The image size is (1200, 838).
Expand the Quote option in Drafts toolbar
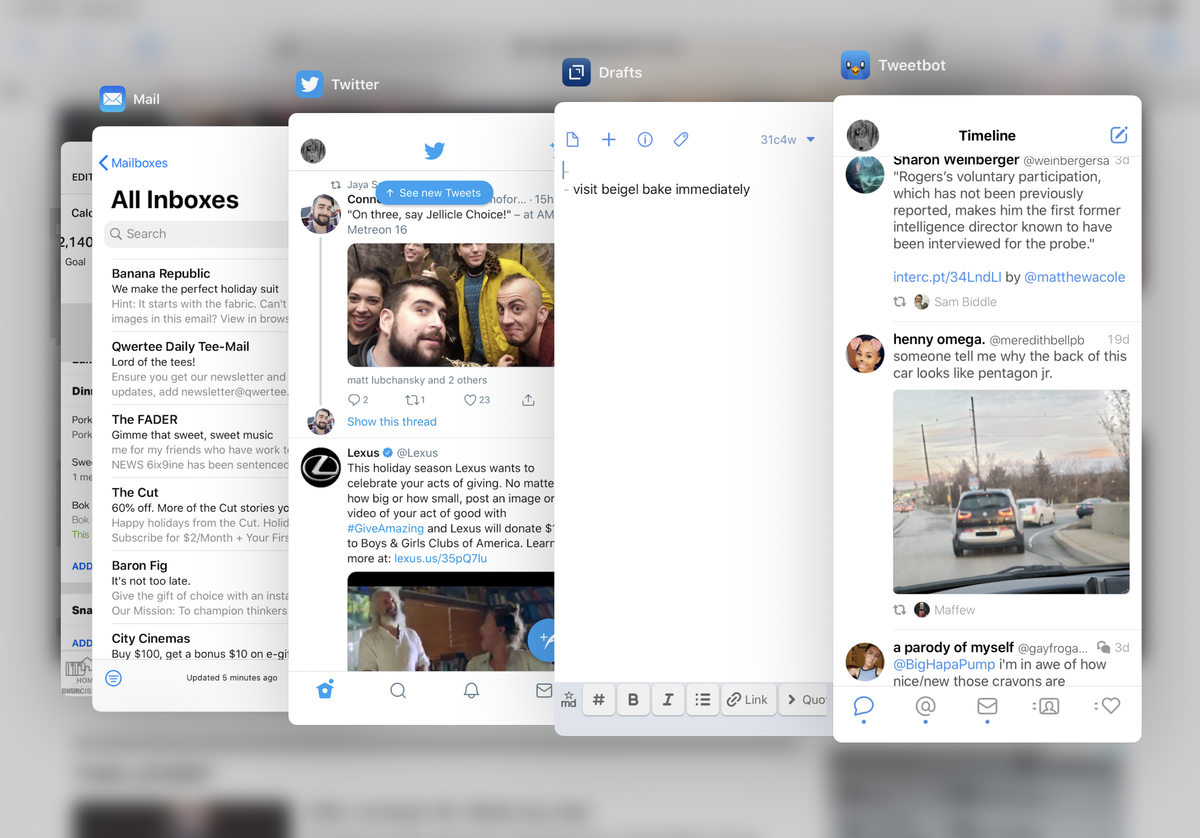(806, 699)
